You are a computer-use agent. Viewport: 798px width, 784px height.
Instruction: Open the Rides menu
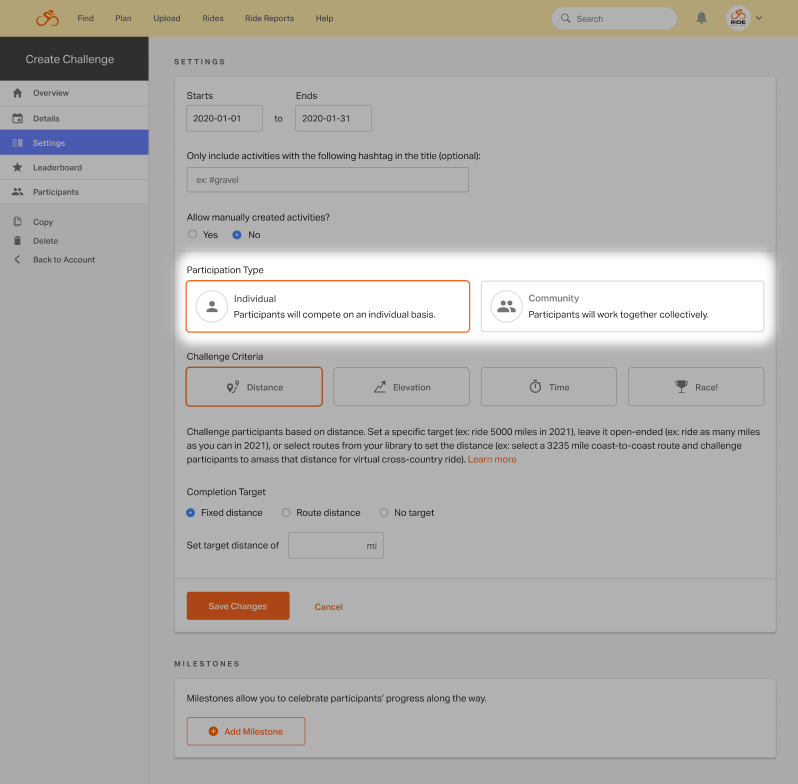213,18
